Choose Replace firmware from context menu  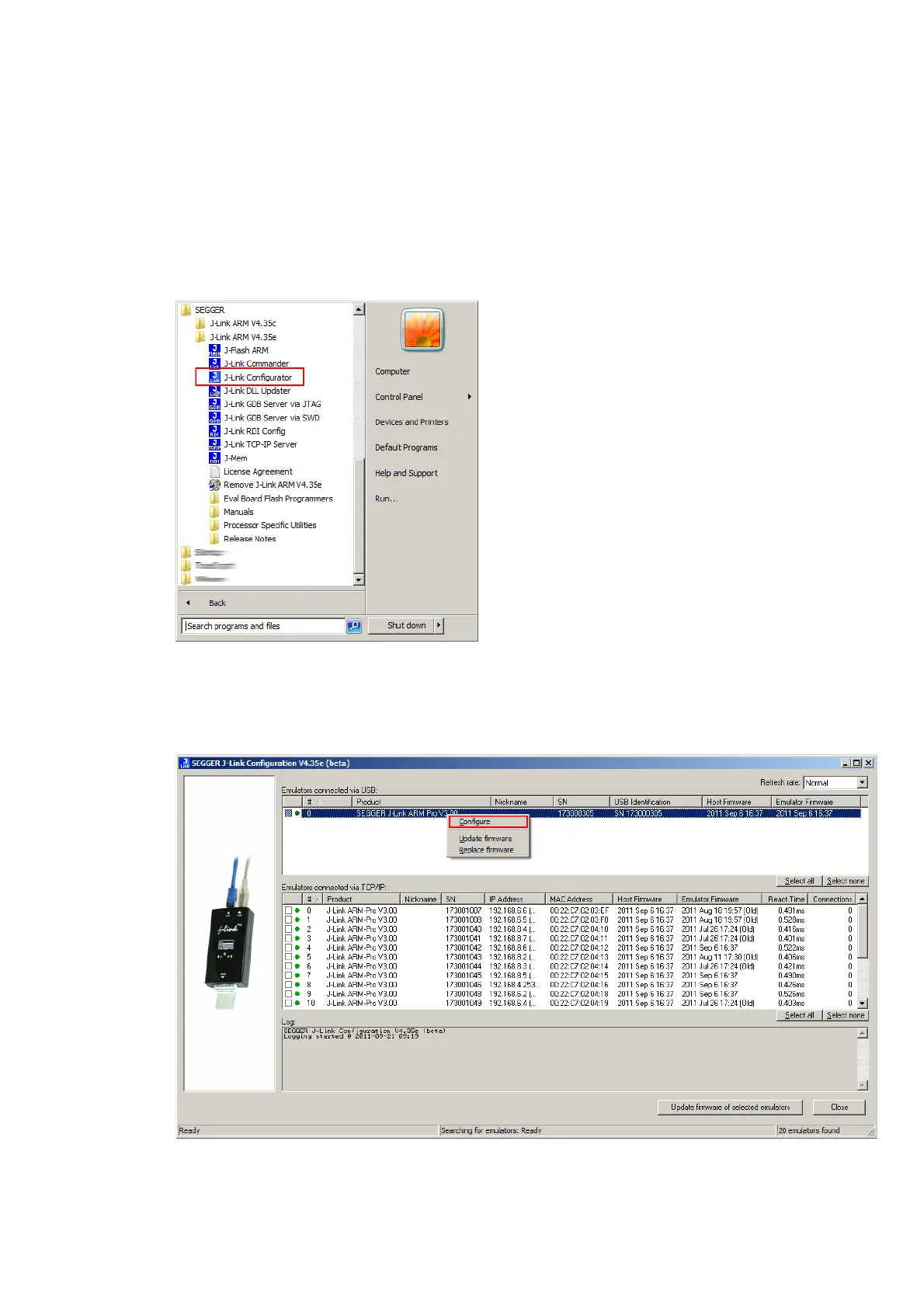point(488,850)
